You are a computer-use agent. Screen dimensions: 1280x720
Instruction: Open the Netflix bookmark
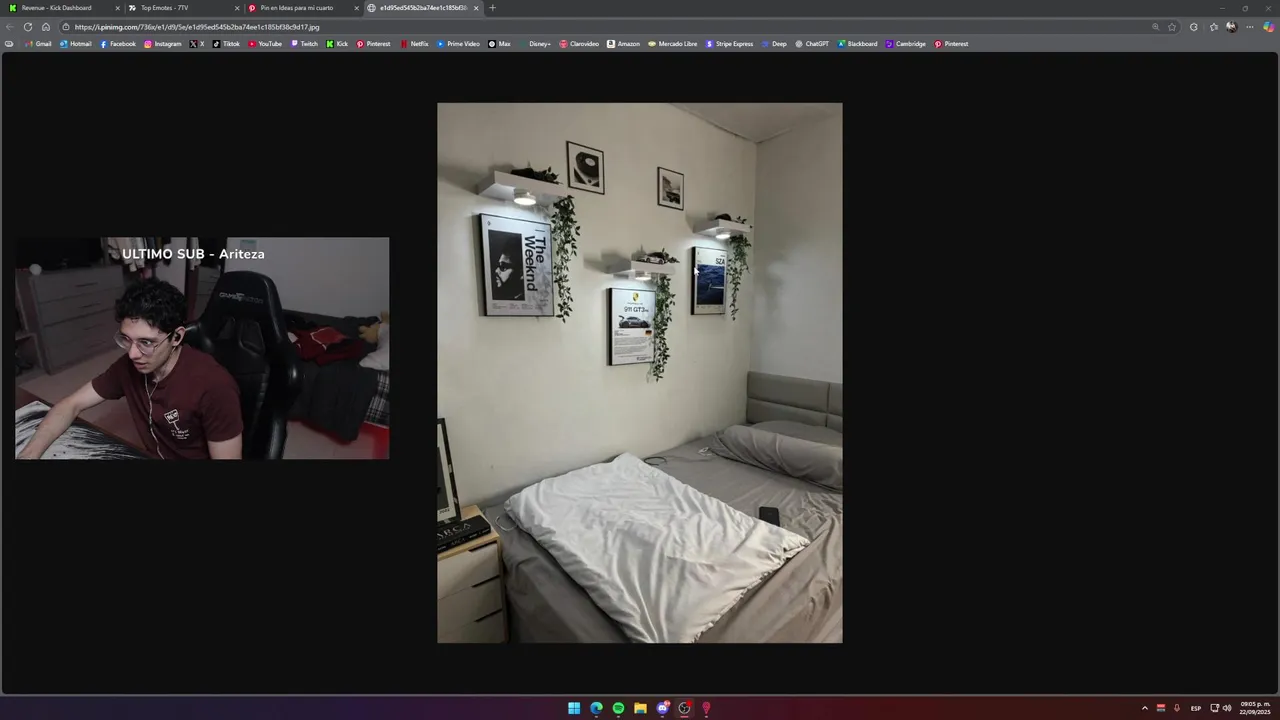pos(414,44)
